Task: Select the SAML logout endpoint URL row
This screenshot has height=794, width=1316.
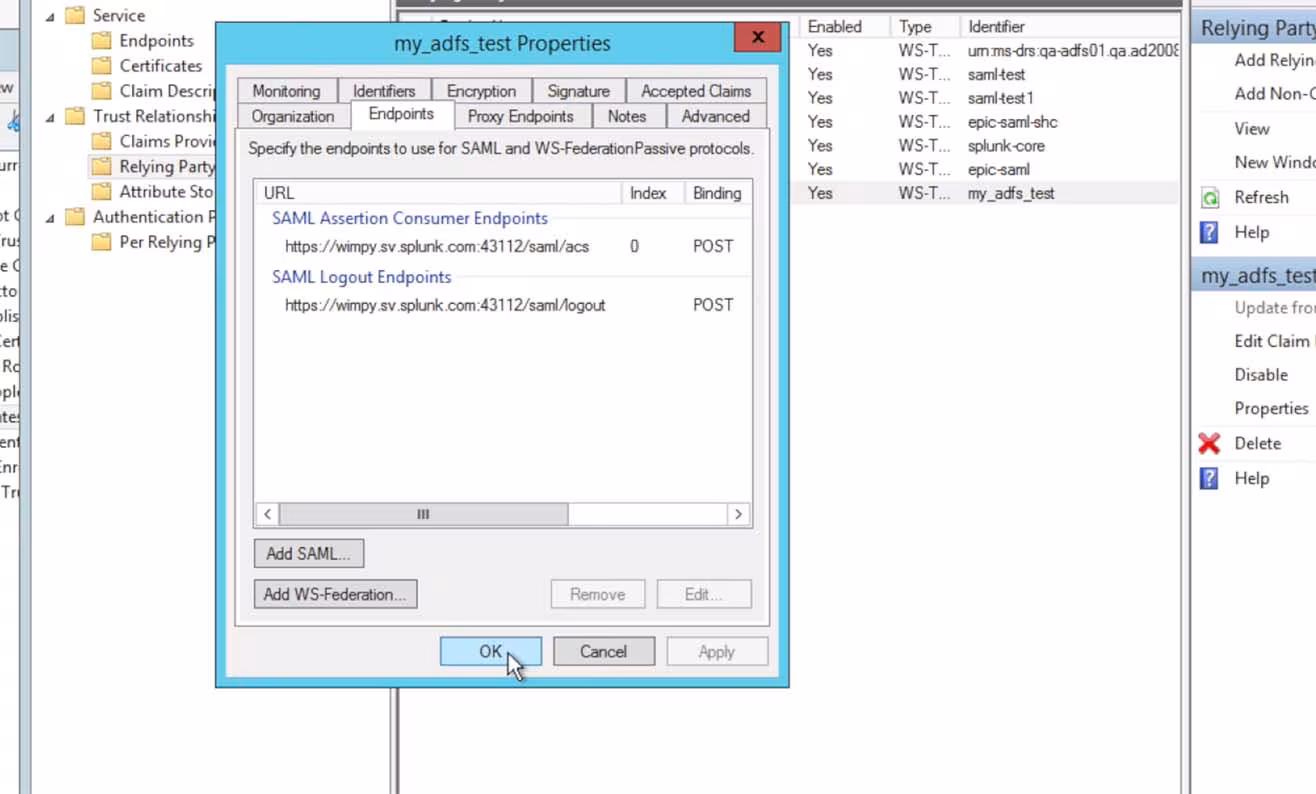Action: [x=445, y=305]
